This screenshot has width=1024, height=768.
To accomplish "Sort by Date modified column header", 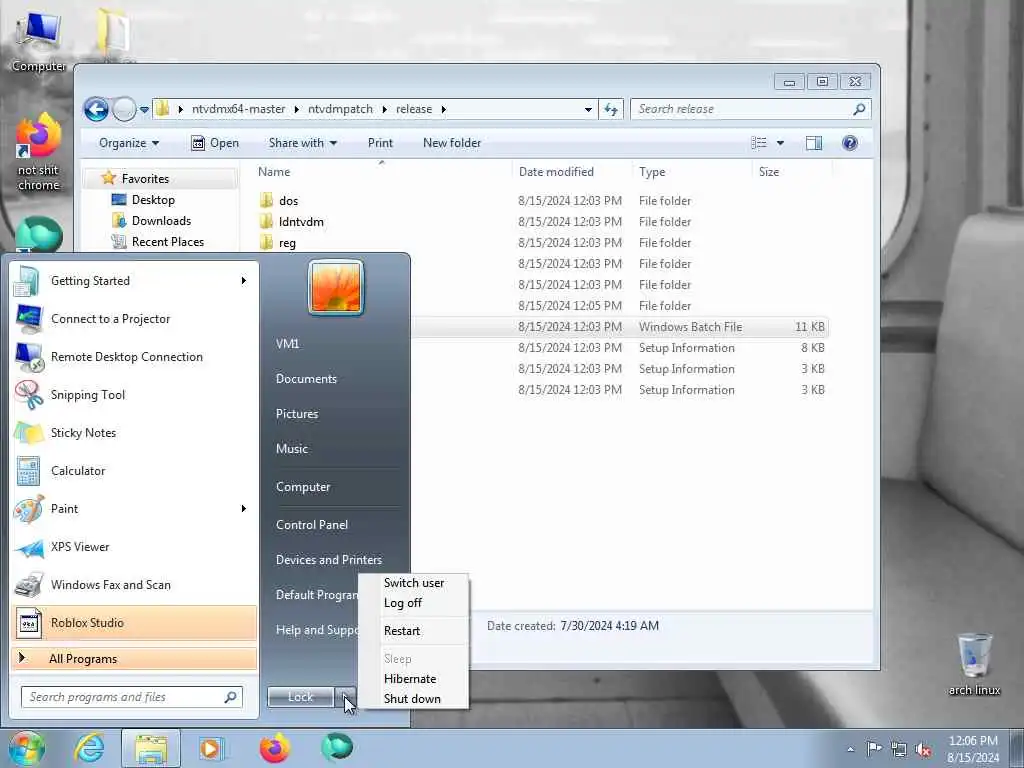I will pos(556,172).
